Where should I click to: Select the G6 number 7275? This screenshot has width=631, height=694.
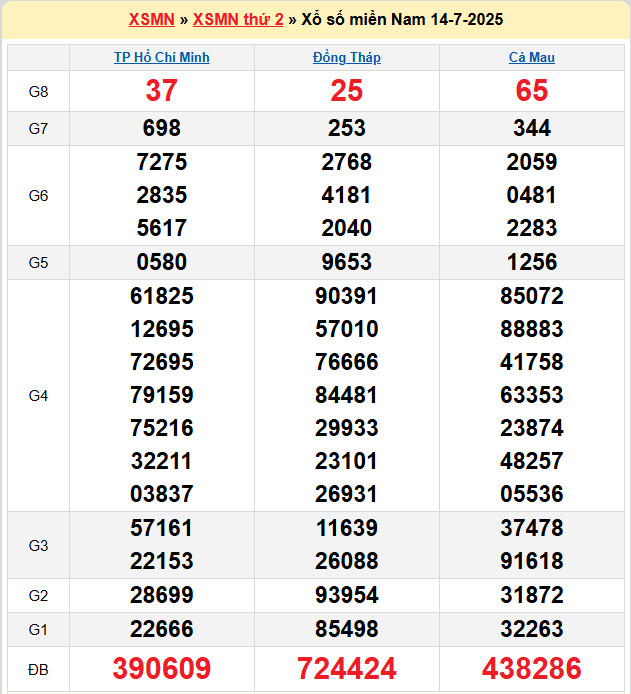click(162, 162)
